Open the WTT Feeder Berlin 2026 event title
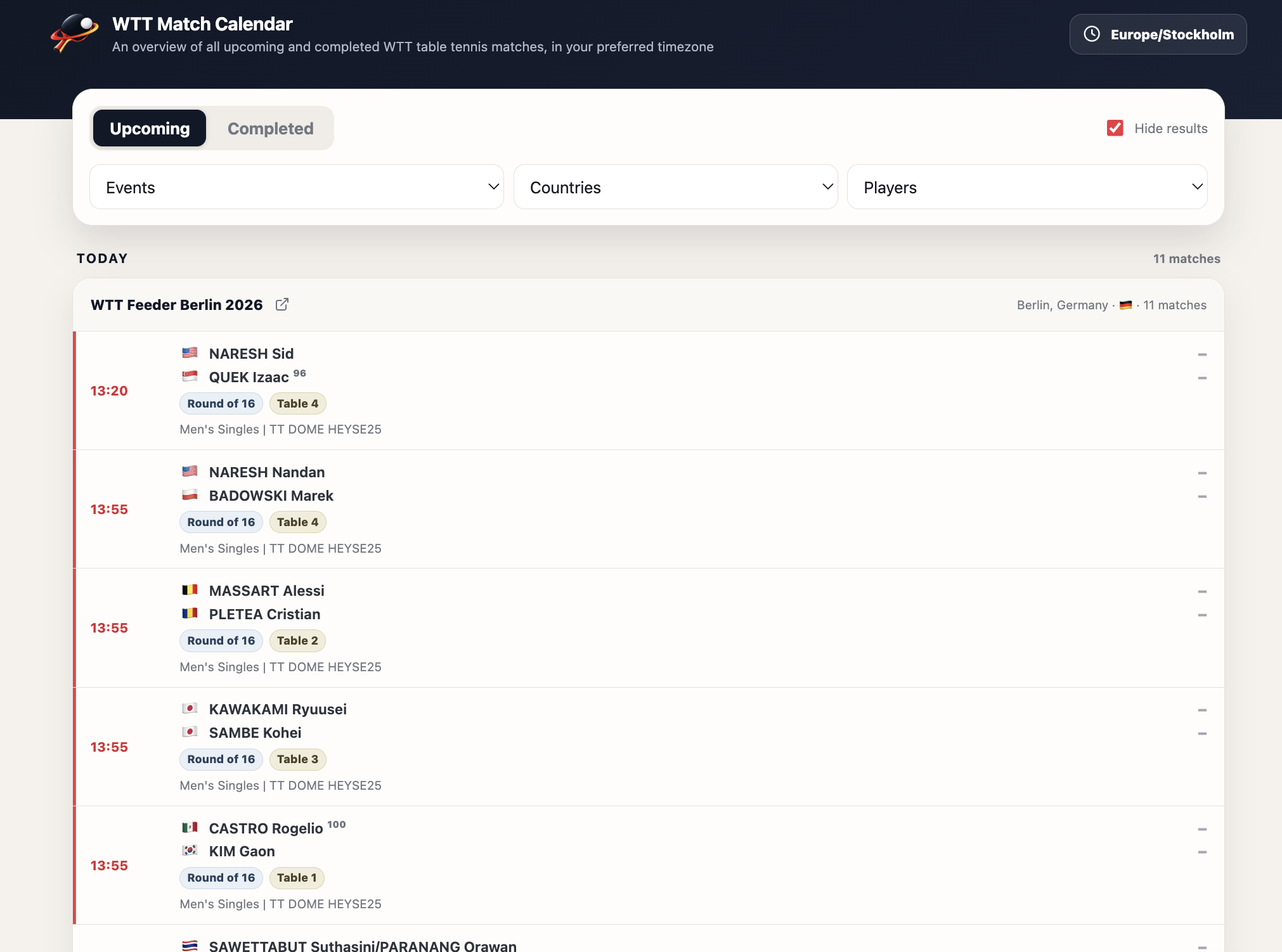Viewport: 1282px width, 952px height. click(177, 305)
